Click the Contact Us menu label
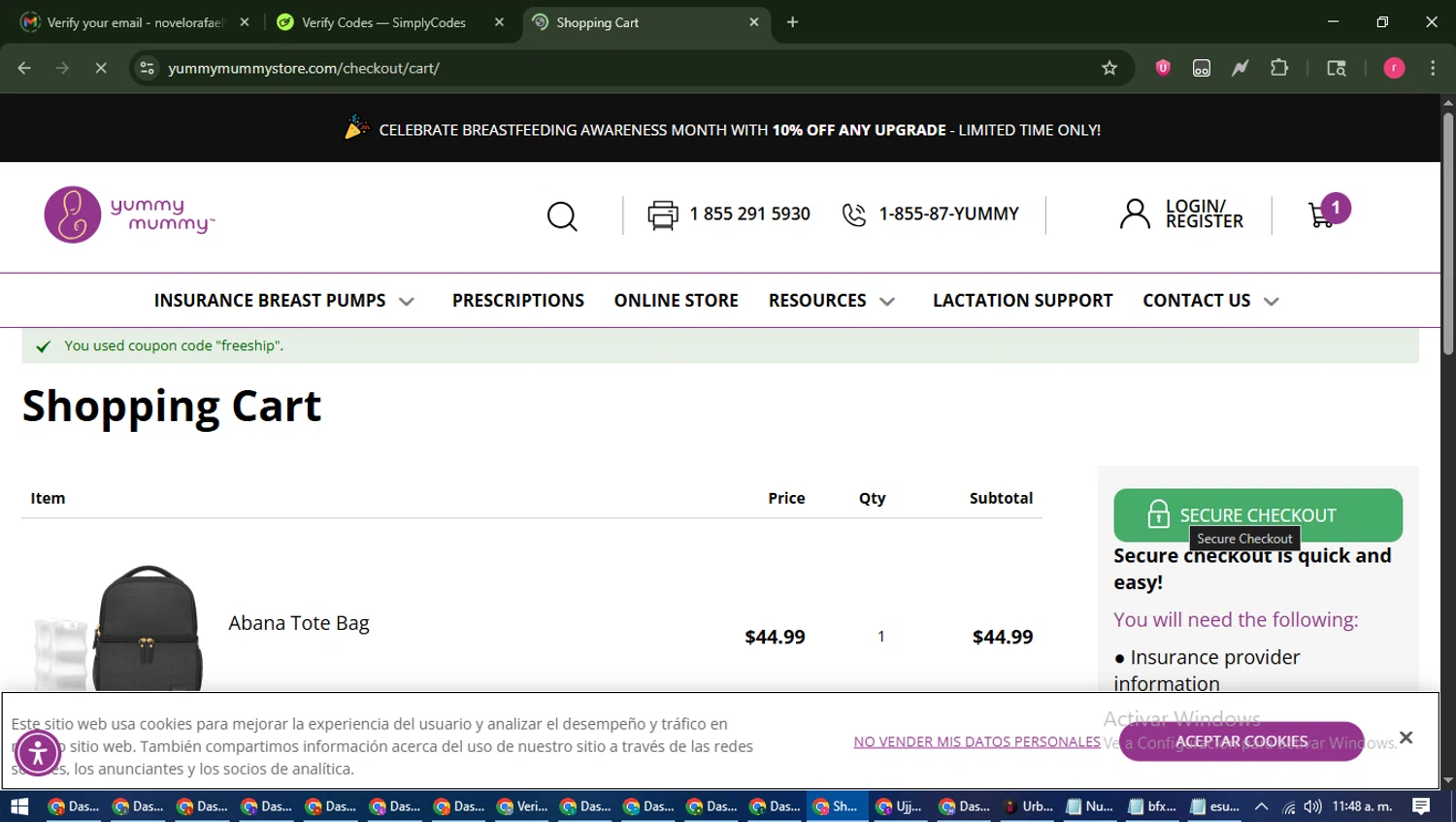This screenshot has height=822, width=1456. [1197, 301]
